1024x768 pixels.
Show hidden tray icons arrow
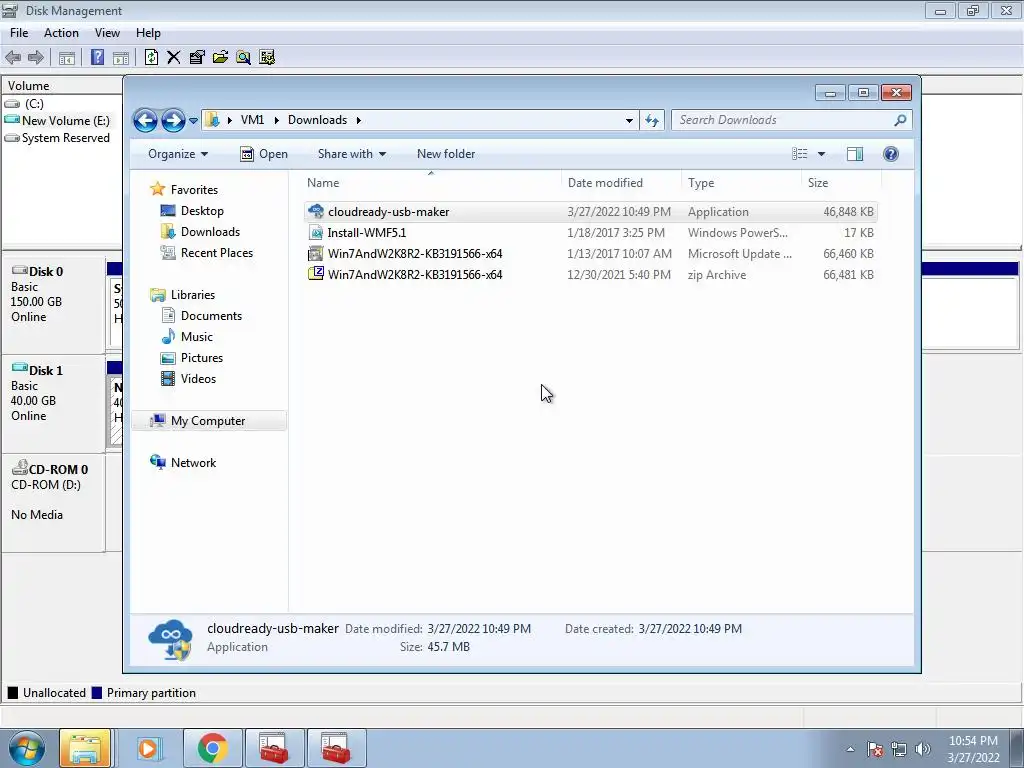point(850,749)
